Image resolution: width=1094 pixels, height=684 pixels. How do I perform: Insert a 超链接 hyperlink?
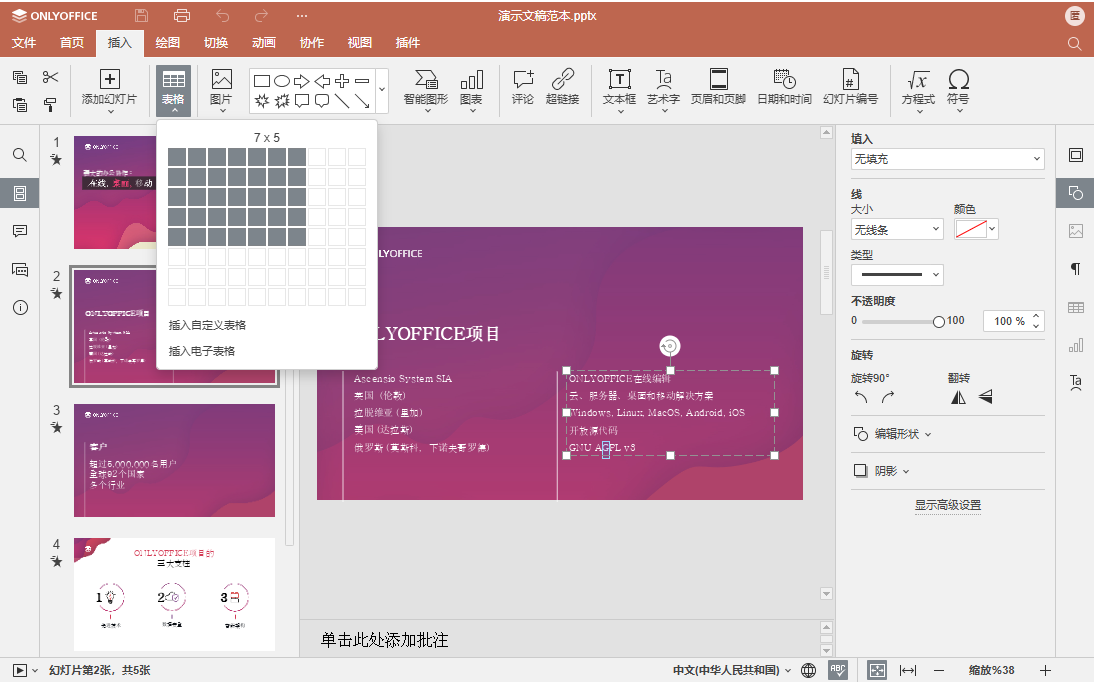pyautogui.click(x=562, y=87)
